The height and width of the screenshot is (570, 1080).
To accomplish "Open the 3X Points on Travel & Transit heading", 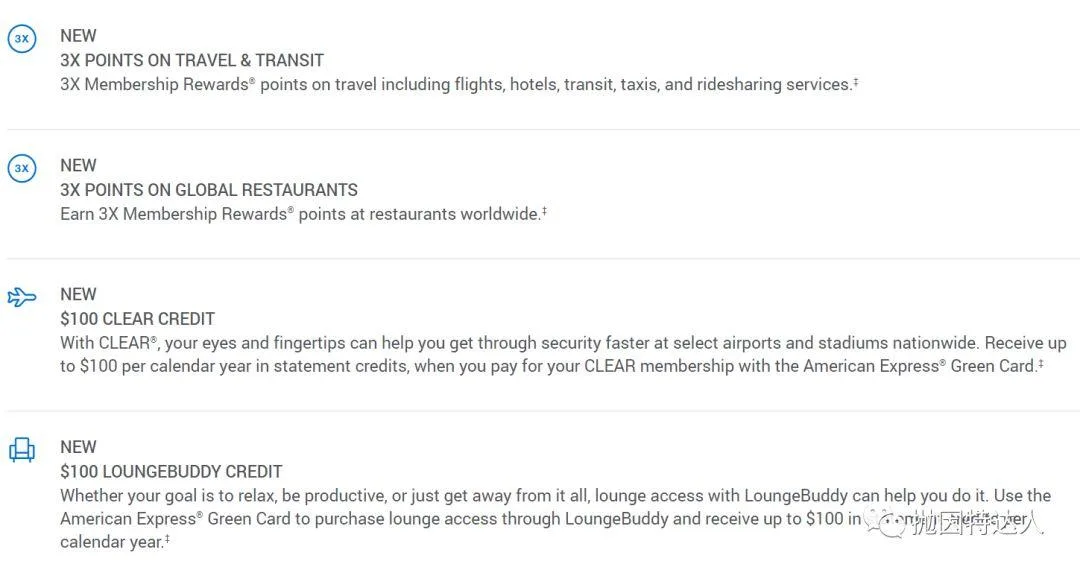I will coord(192,60).
